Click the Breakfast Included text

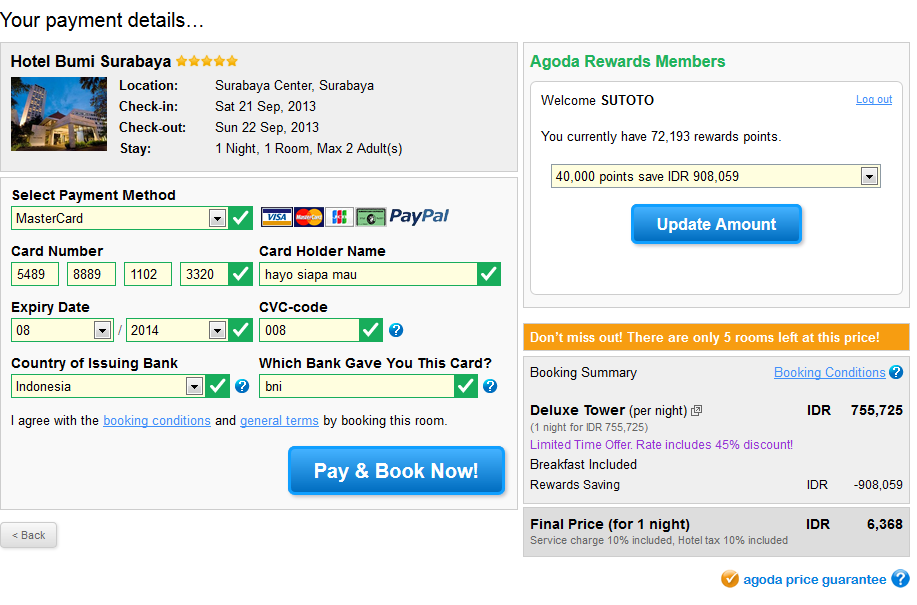583,465
